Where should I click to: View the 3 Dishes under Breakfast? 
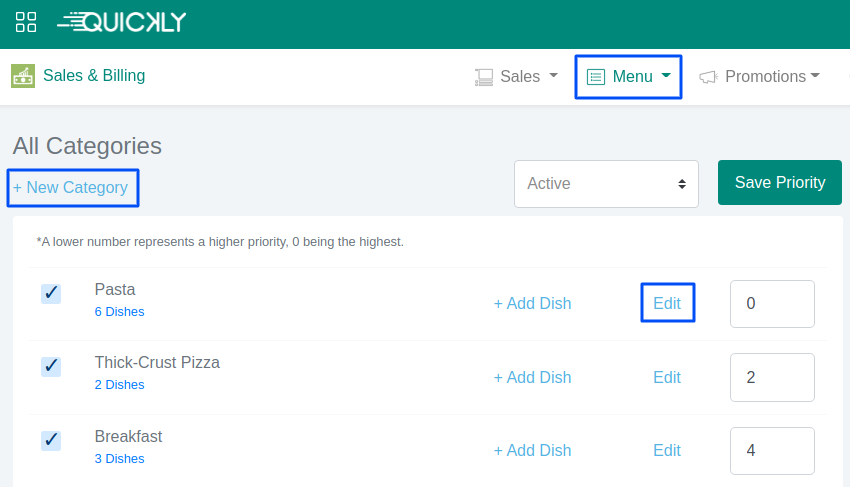[x=119, y=459]
